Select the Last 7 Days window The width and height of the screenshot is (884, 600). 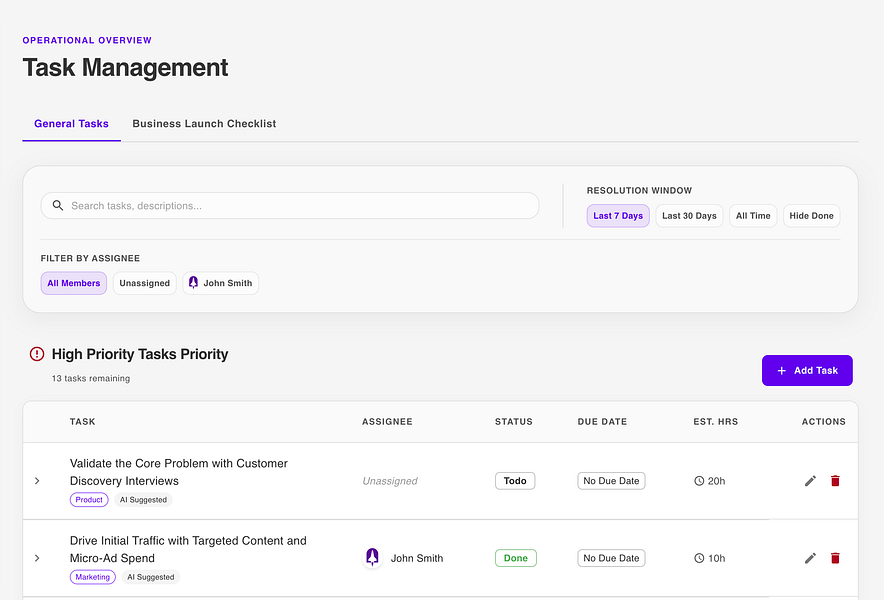[618, 215]
